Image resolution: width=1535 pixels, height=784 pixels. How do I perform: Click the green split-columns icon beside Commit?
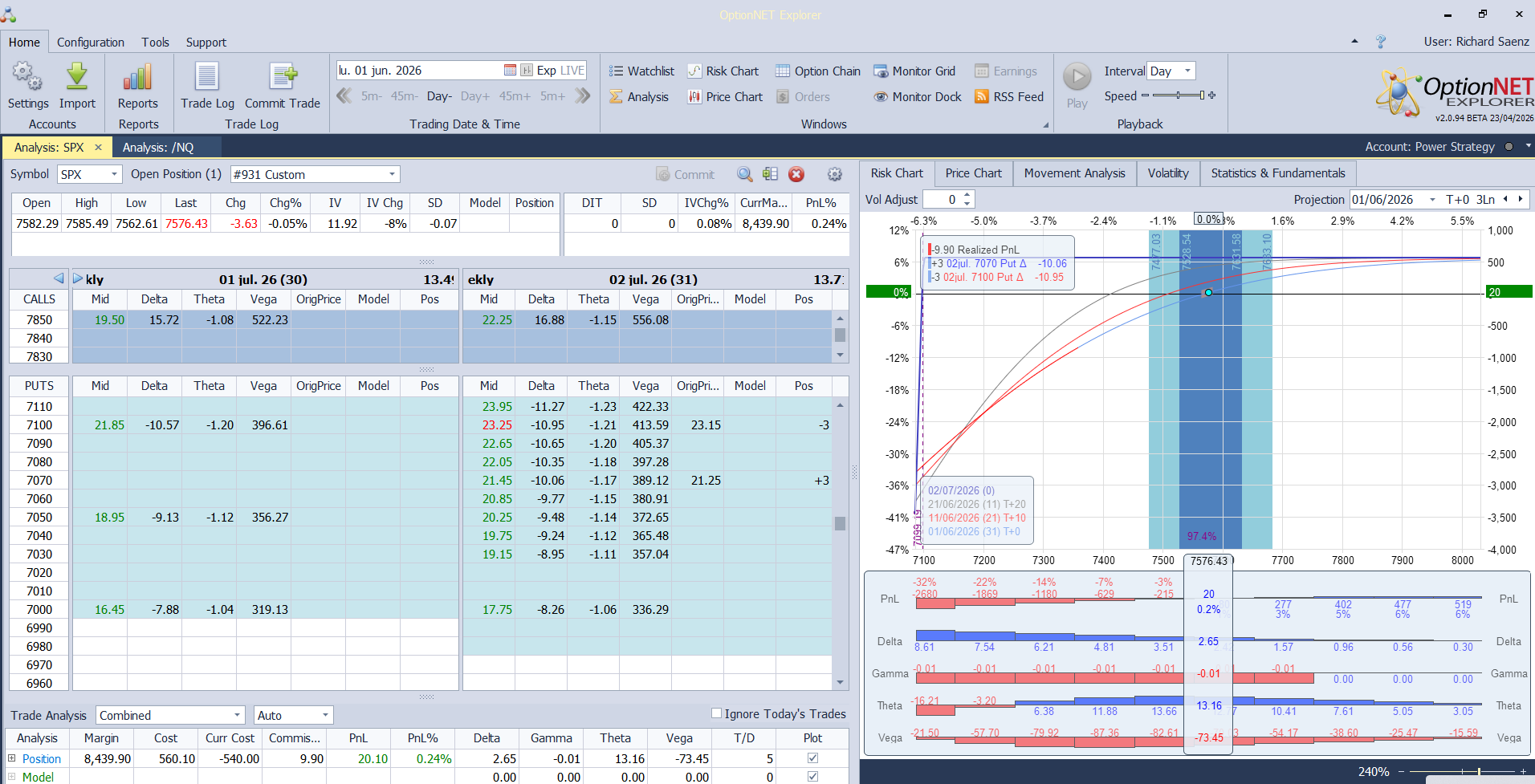pos(771,174)
